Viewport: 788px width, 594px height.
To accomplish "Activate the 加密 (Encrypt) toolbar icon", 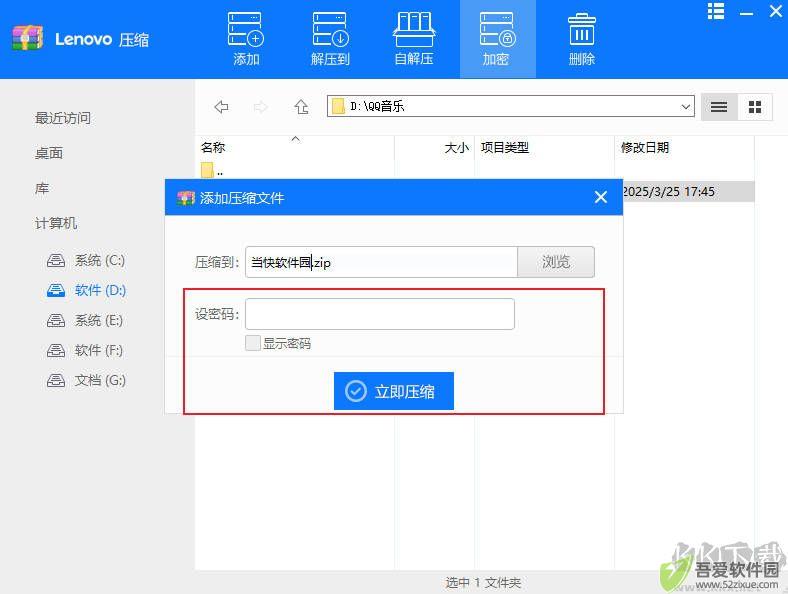I will click(x=497, y=39).
